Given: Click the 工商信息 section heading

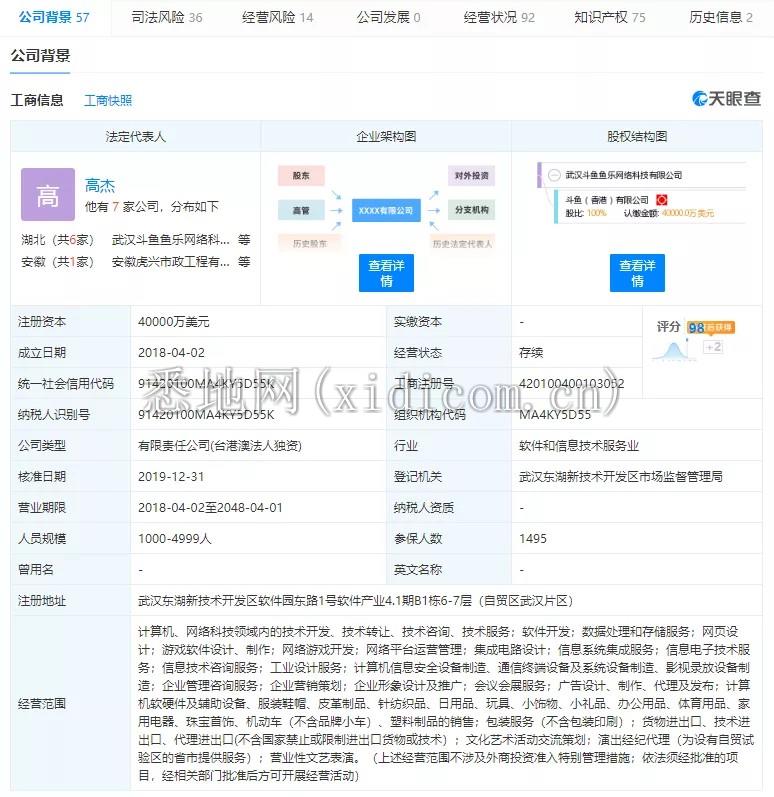Looking at the screenshot, I should 37,100.
